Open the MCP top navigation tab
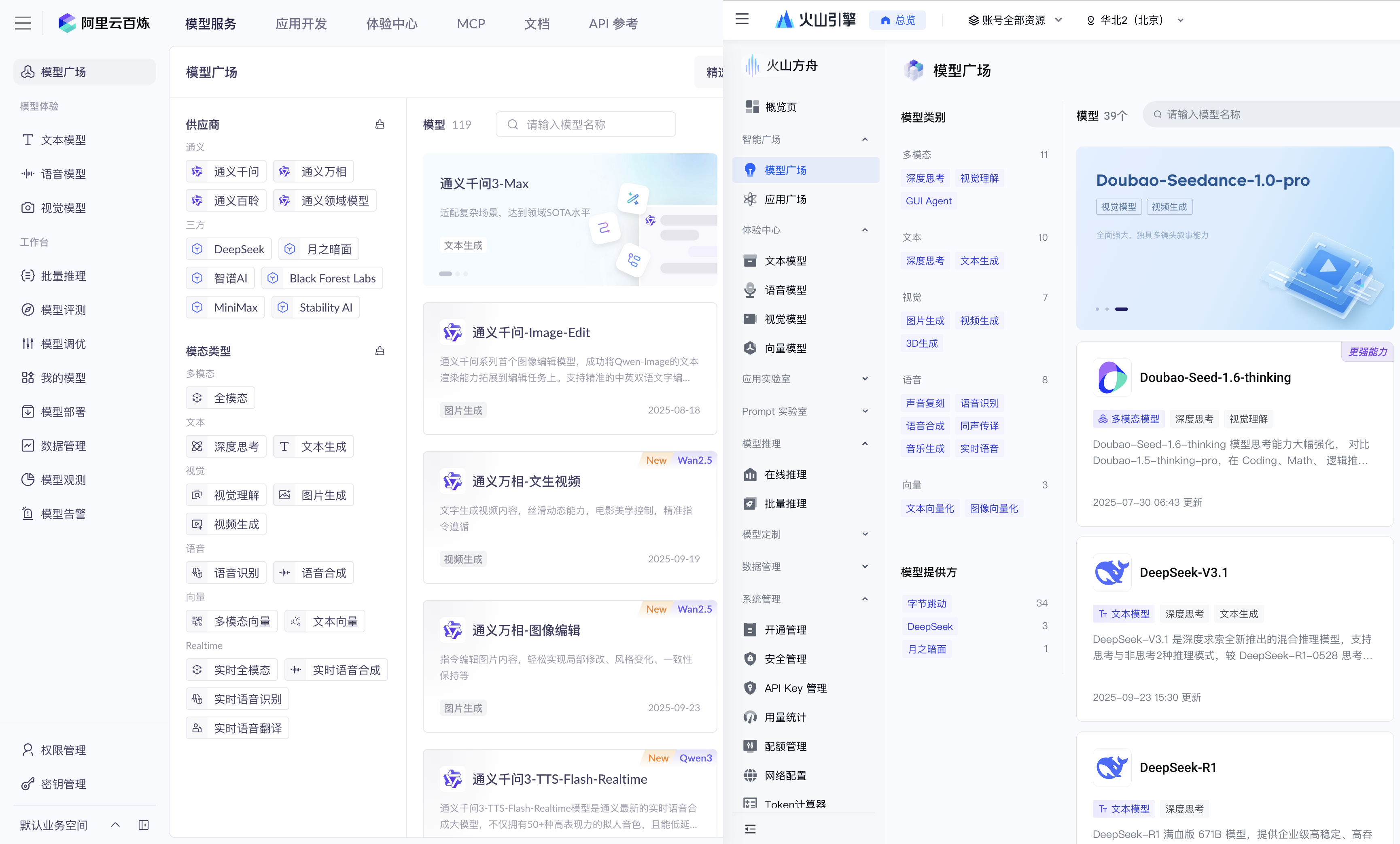Image resolution: width=1400 pixels, height=844 pixels. 471,23
